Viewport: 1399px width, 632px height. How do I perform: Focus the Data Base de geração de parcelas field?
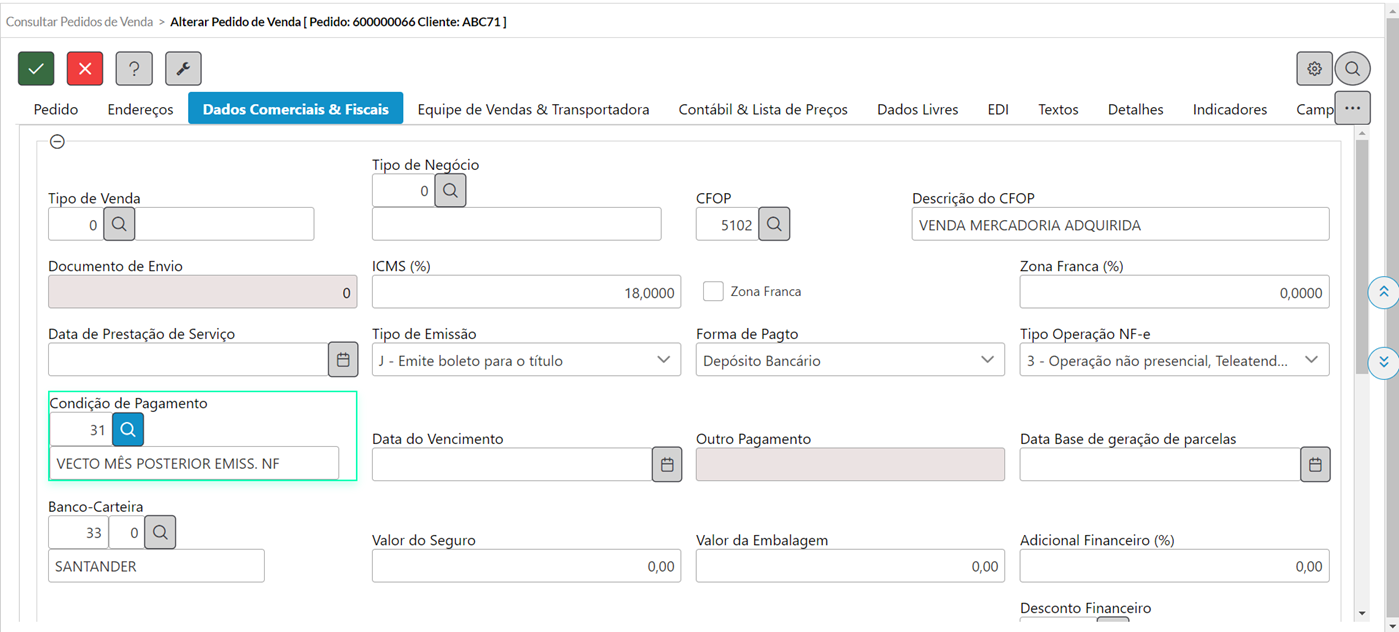pyautogui.click(x=1160, y=464)
